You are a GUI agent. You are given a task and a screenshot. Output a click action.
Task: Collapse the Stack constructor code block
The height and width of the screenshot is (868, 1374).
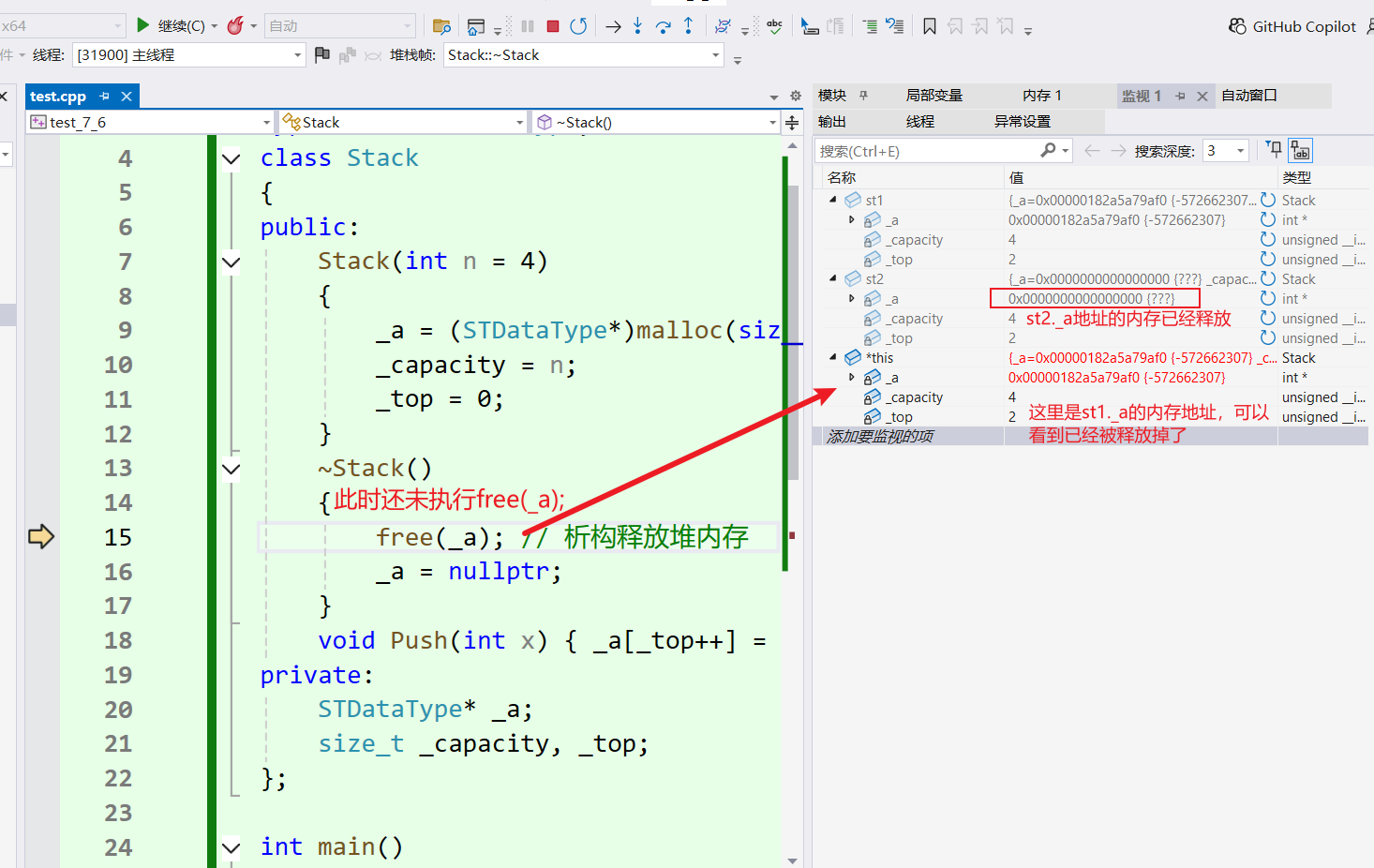tap(231, 262)
